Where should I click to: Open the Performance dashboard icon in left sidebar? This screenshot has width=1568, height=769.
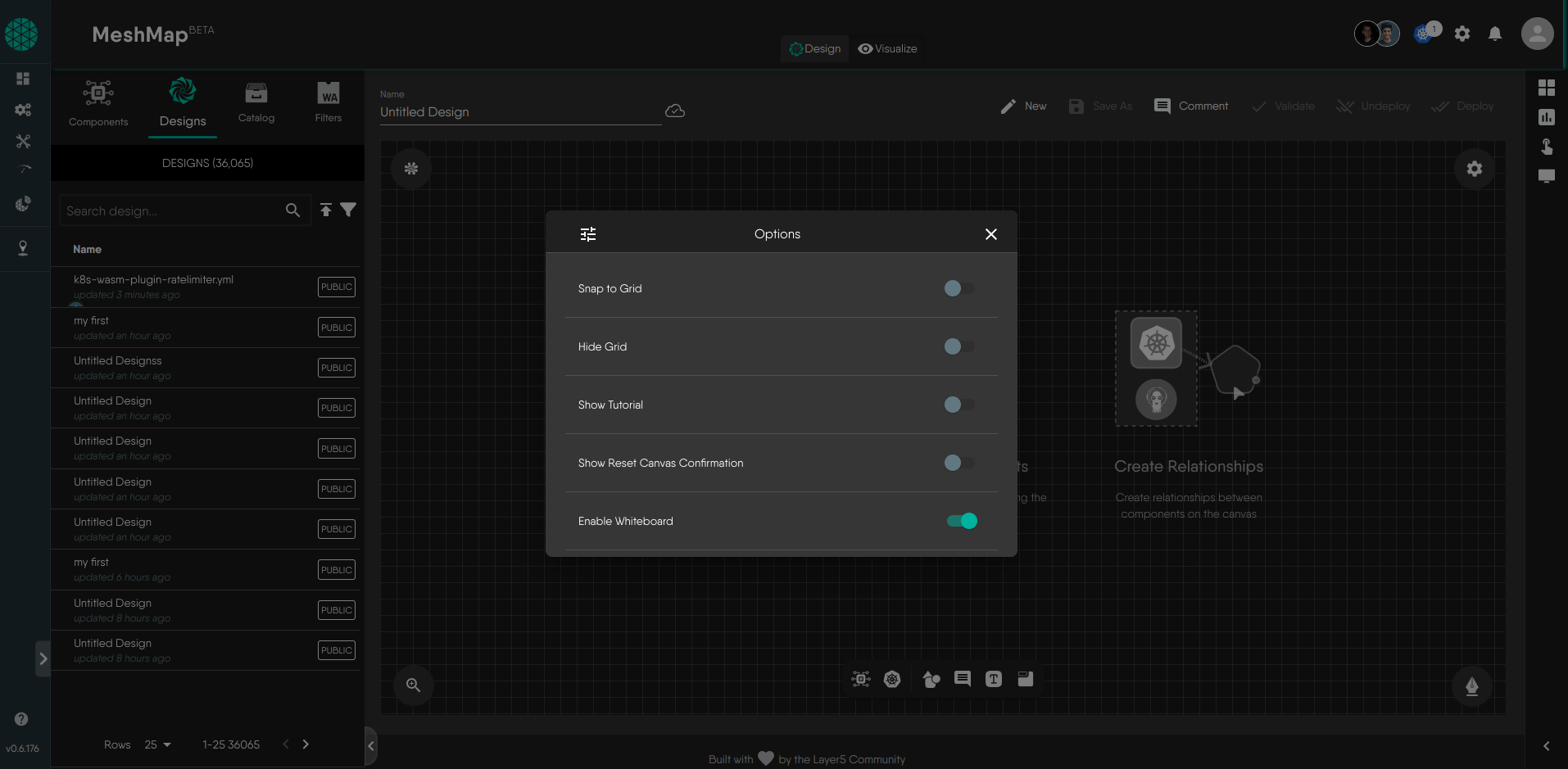click(x=23, y=170)
